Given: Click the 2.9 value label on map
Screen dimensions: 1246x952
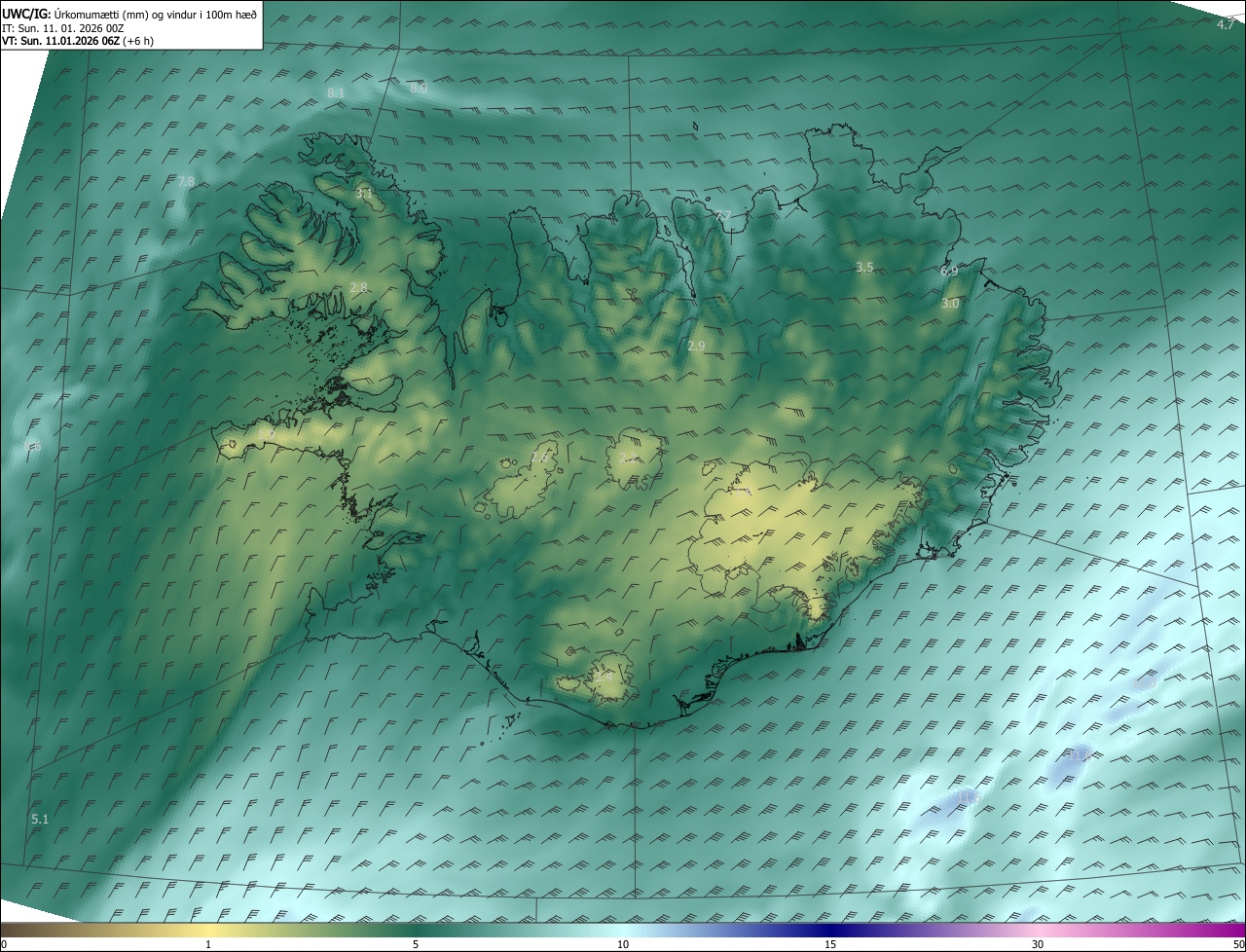Looking at the screenshot, I should tap(696, 346).
